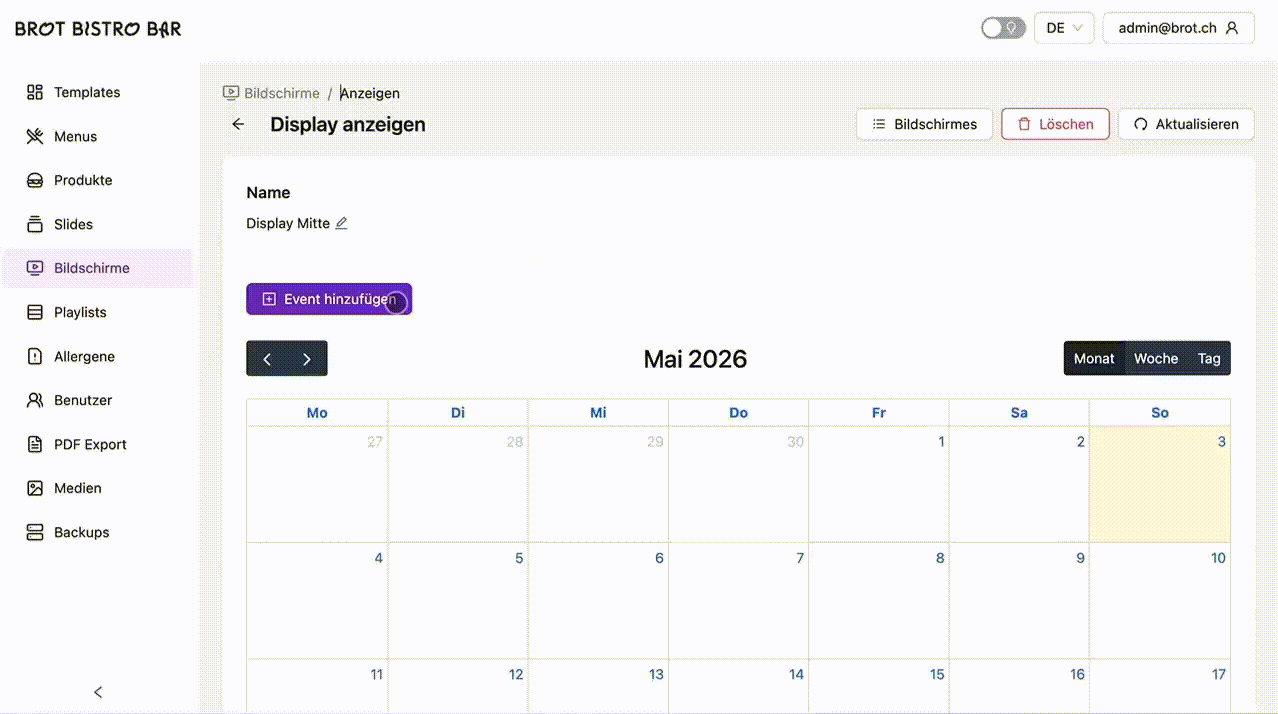Click the BROT BISTRO BAR logo
This screenshot has width=1278, height=714.
tap(98, 29)
